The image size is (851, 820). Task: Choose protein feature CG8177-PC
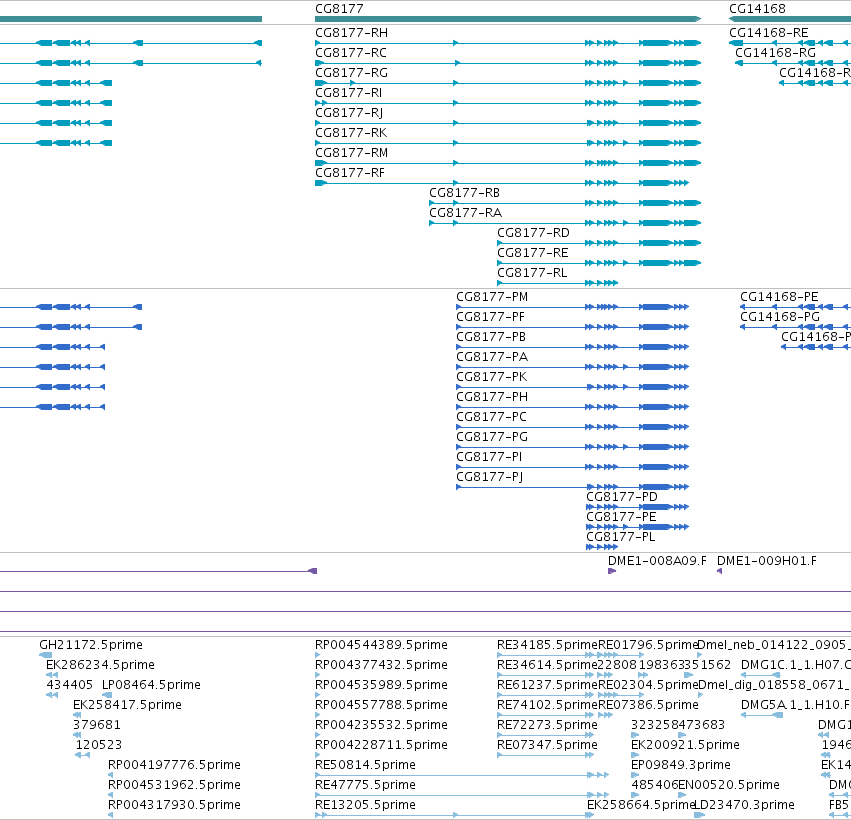[491, 417]
